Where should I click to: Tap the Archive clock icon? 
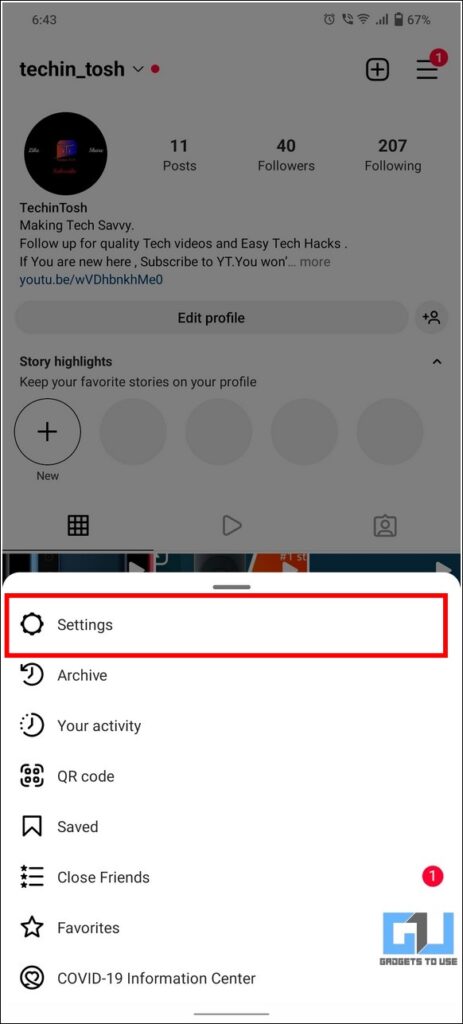tap(31, 675)
